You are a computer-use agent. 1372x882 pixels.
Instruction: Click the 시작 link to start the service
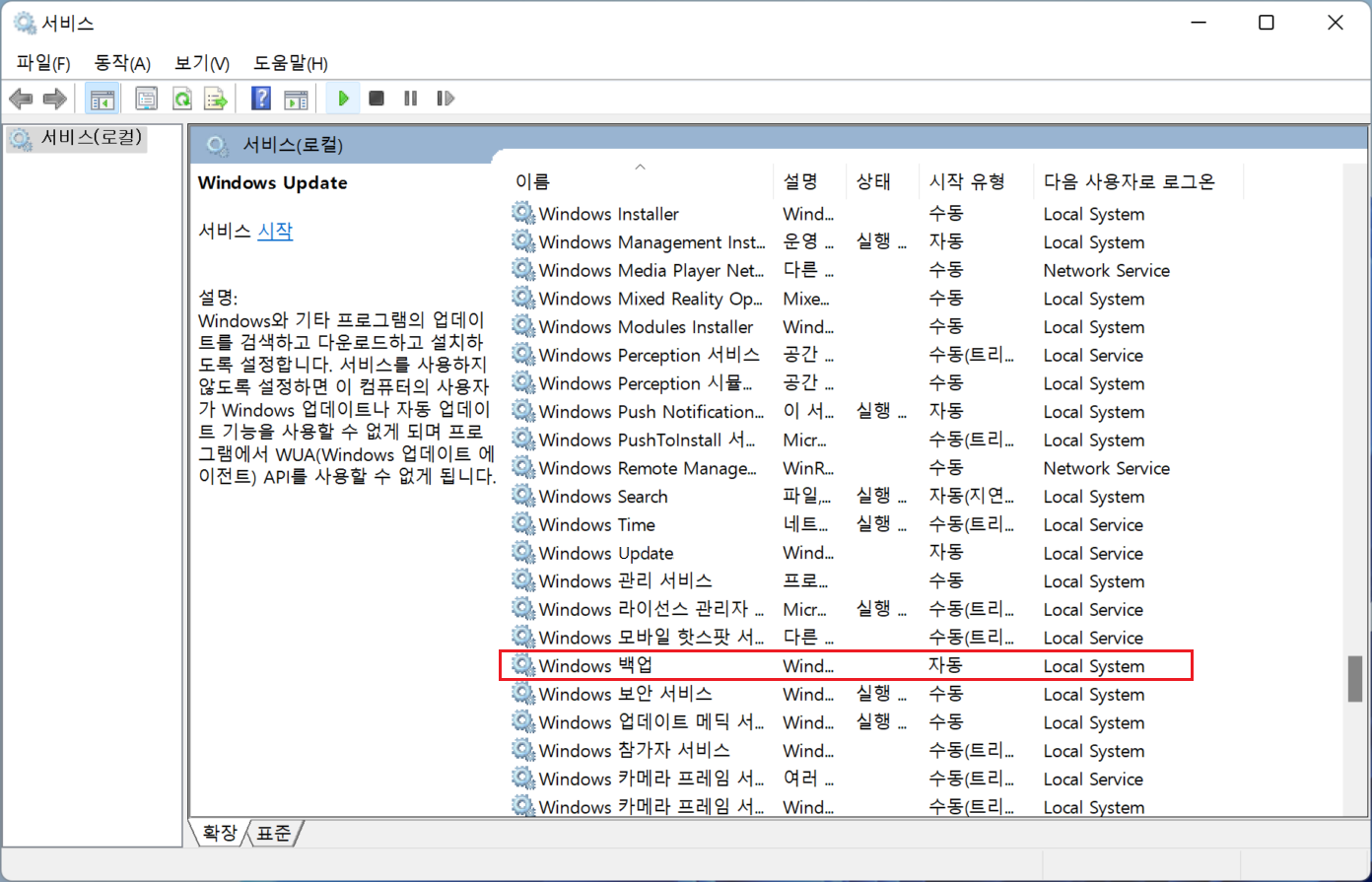(x=275, y=232)
